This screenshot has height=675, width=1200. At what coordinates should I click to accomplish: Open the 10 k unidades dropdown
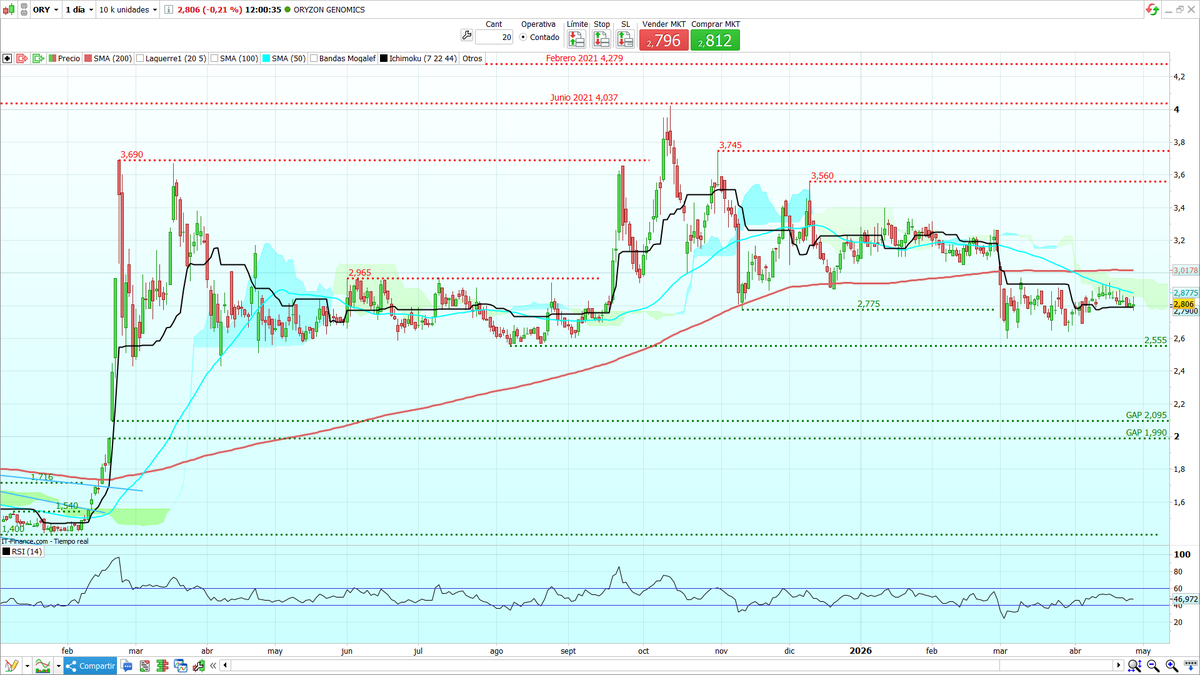click(128, 9)
